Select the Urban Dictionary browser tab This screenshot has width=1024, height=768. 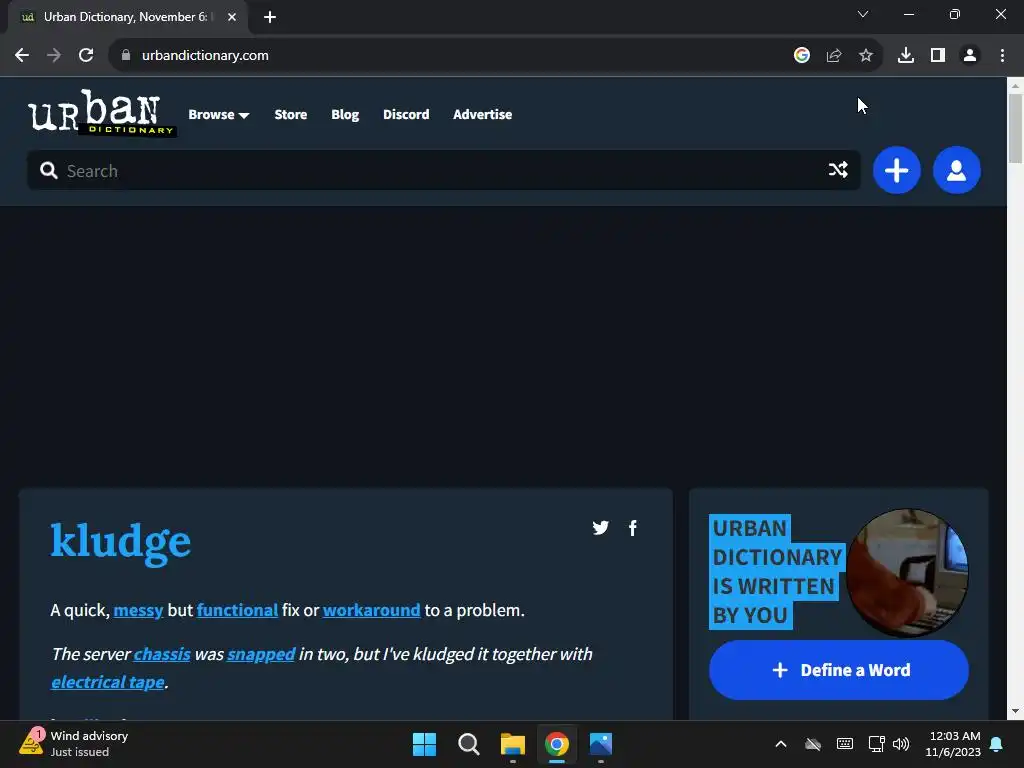[127, 17]
